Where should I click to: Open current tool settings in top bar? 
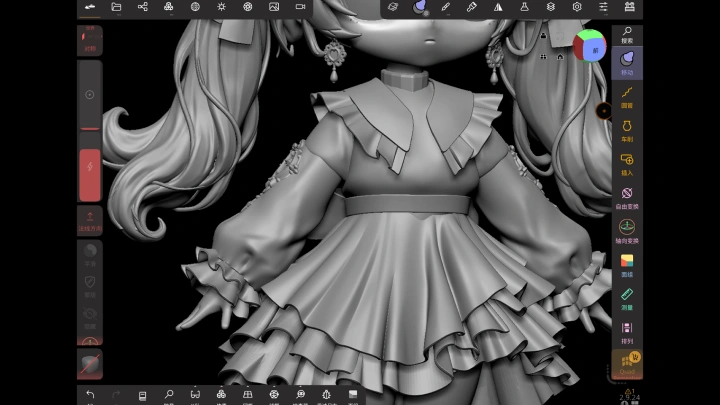pos(419,7)
